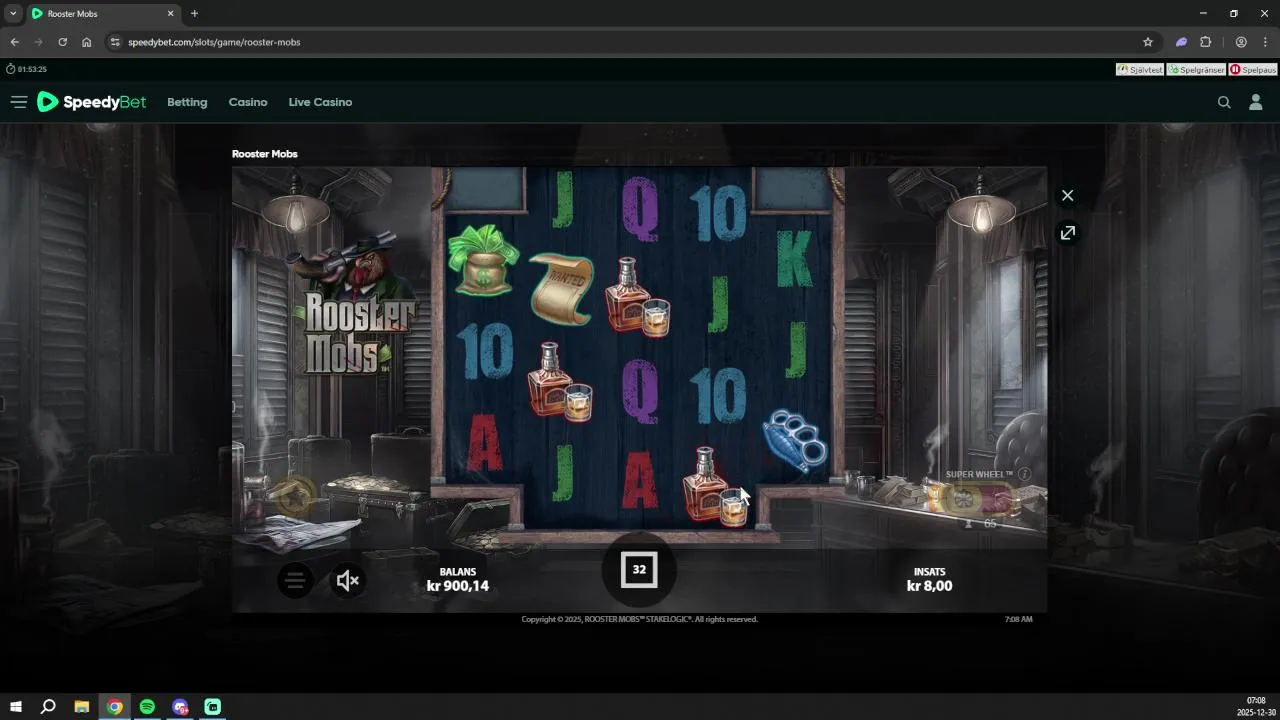The height and width of the screenshot is (720, 1280).
Task: Reload the page
Action: [x=62, y=42]
